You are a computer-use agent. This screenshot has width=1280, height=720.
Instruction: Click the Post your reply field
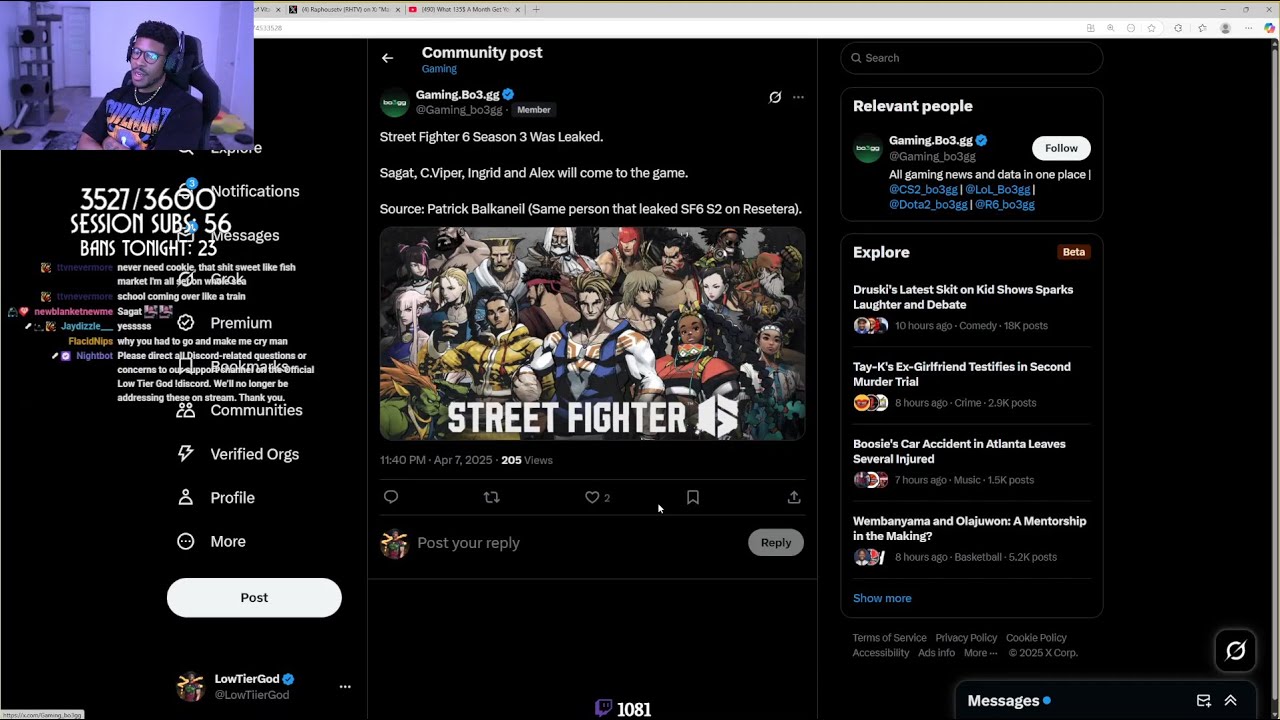[x=578, y=543]
